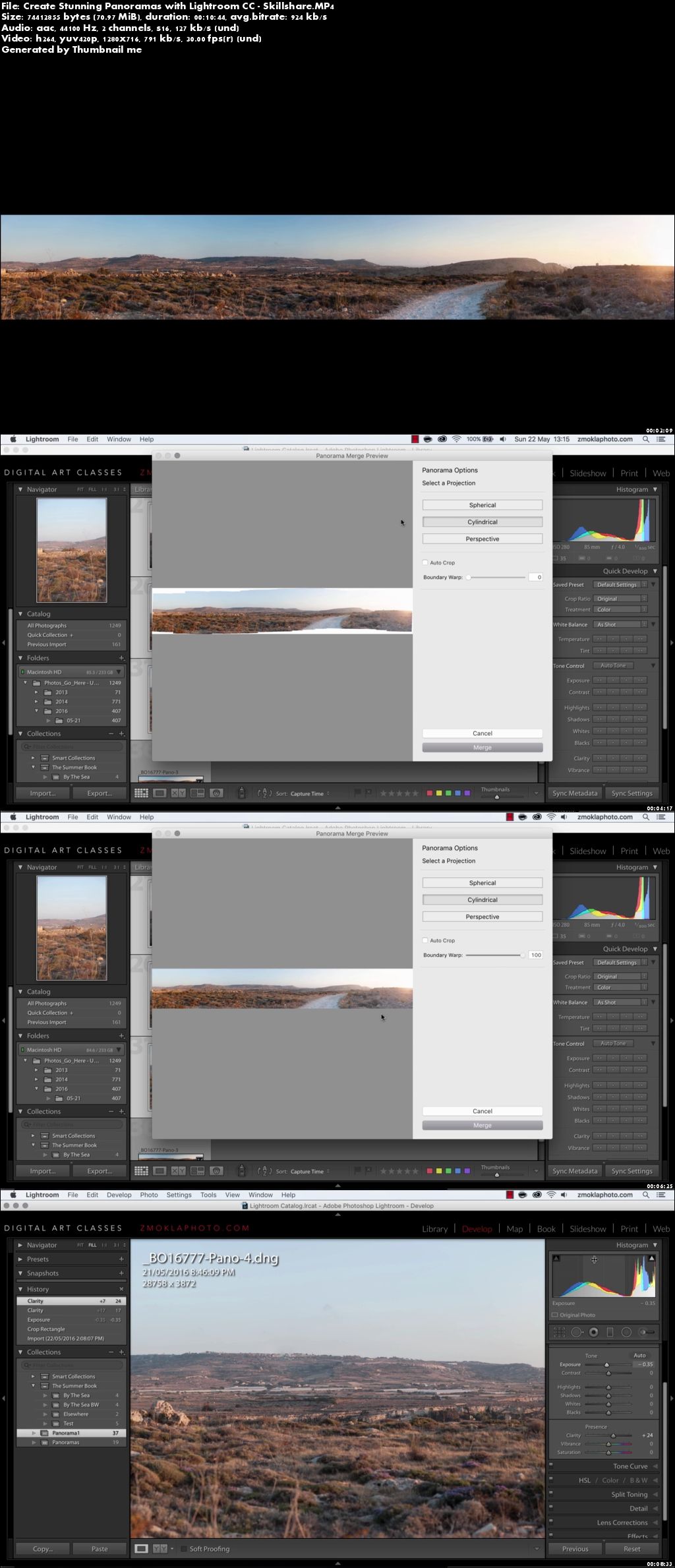Screen dimensions: 675x1568
Task: Open Saved Preset Default Settings dropdown, Warp 0 frame
Action: (x=620, y=585)
